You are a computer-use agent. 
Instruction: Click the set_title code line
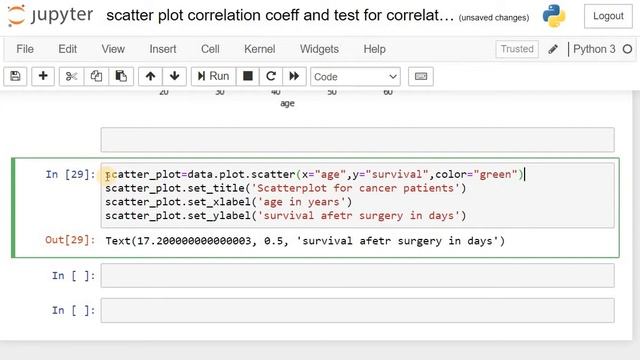pyautogui.click(x=285, y=188)
